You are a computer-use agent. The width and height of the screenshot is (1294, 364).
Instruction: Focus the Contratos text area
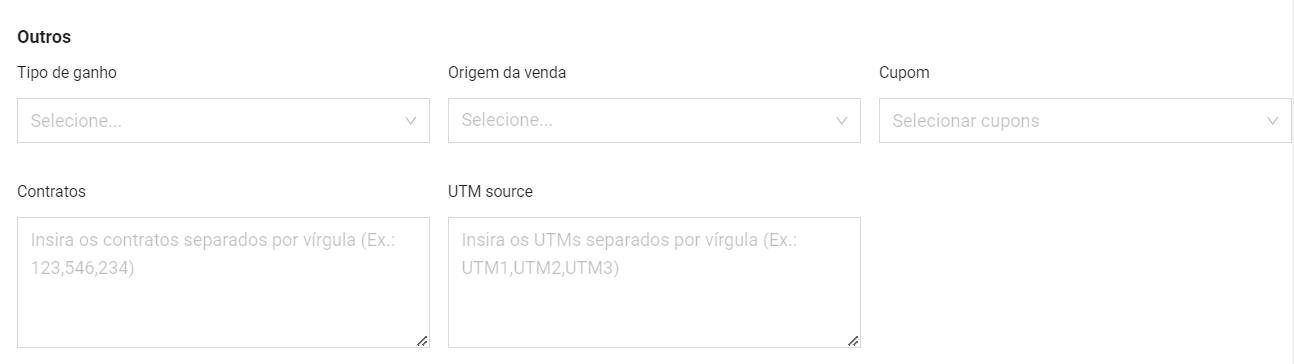click(x=223, y=283)
